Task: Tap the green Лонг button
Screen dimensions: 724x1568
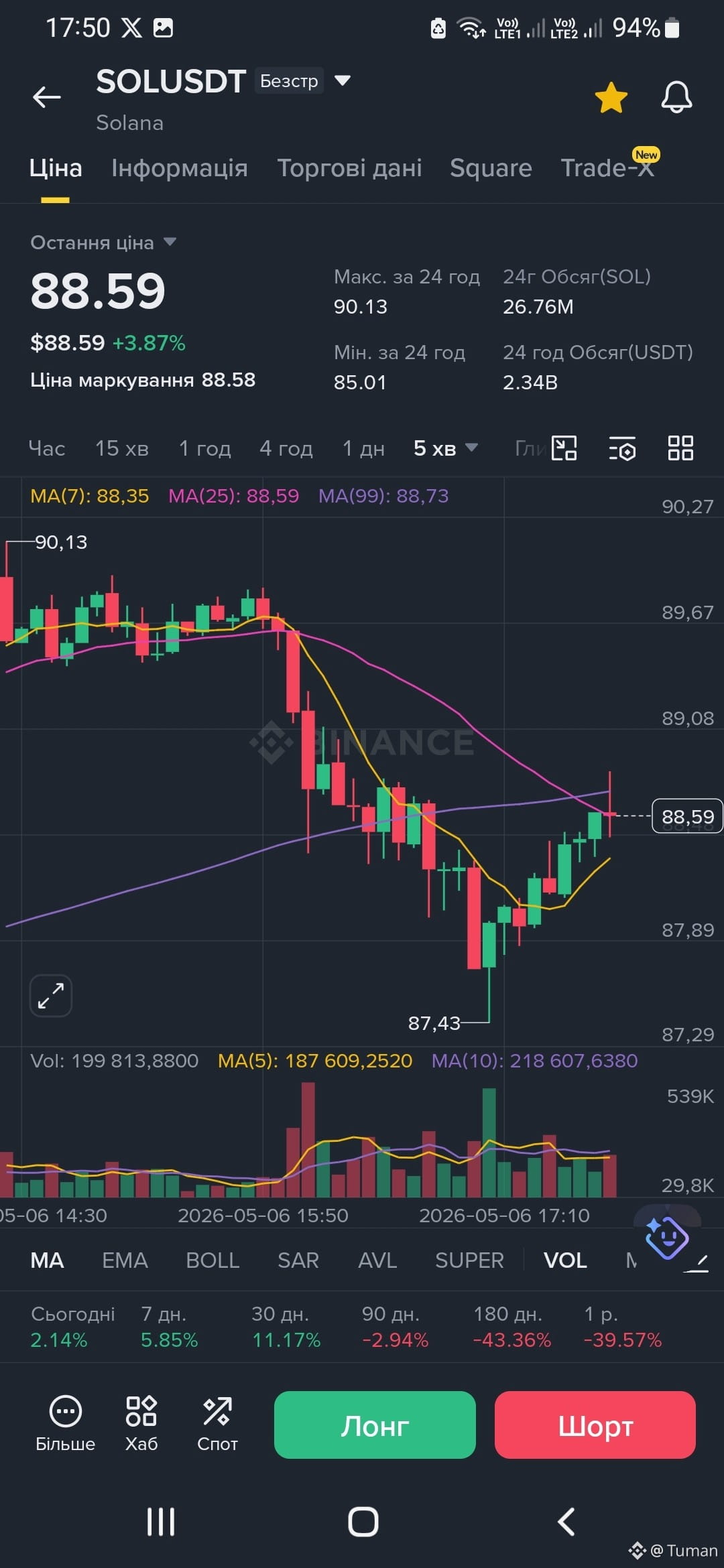Action: tap(375, 1425)
